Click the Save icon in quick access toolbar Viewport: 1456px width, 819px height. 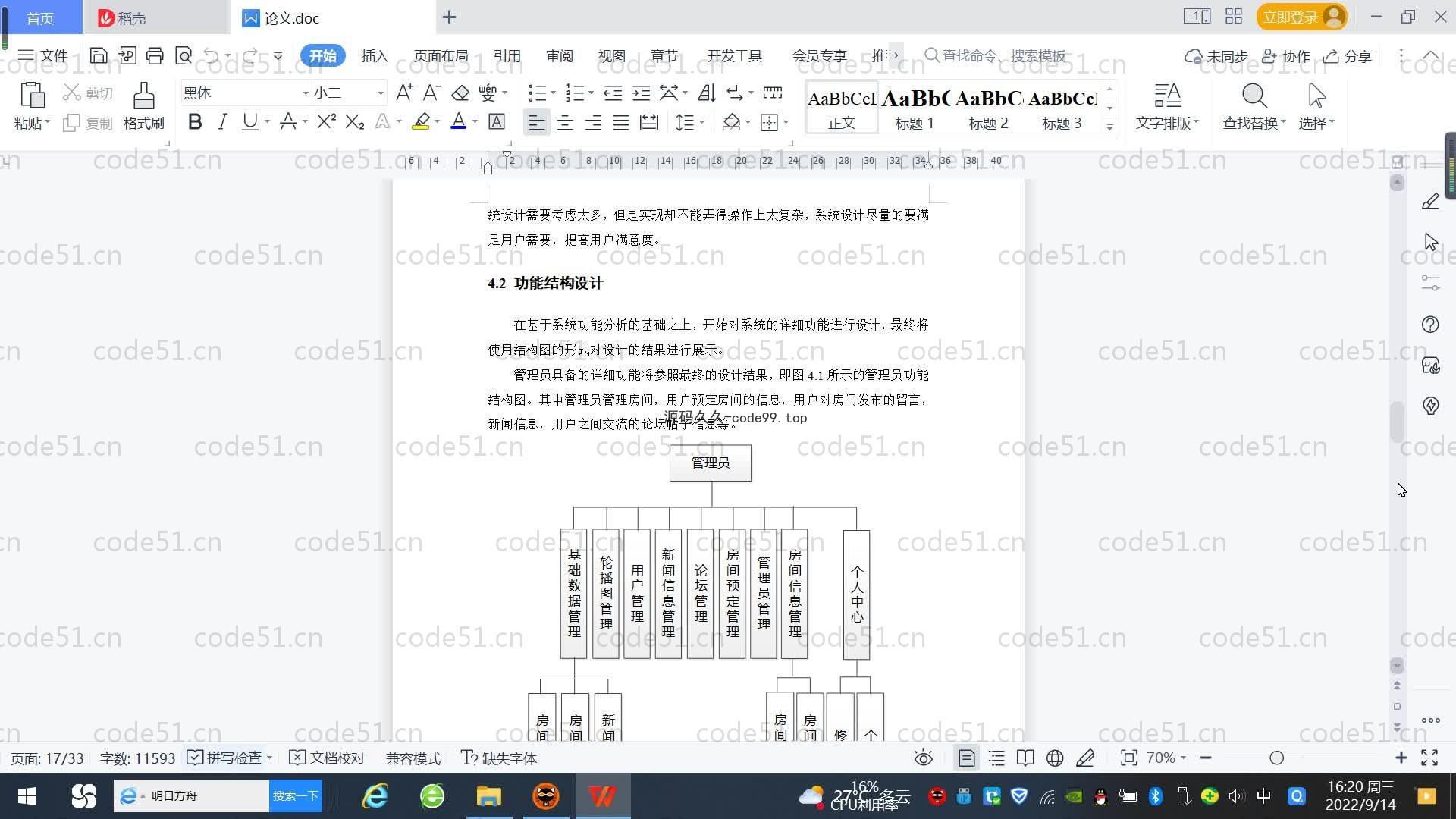[98, 55]
